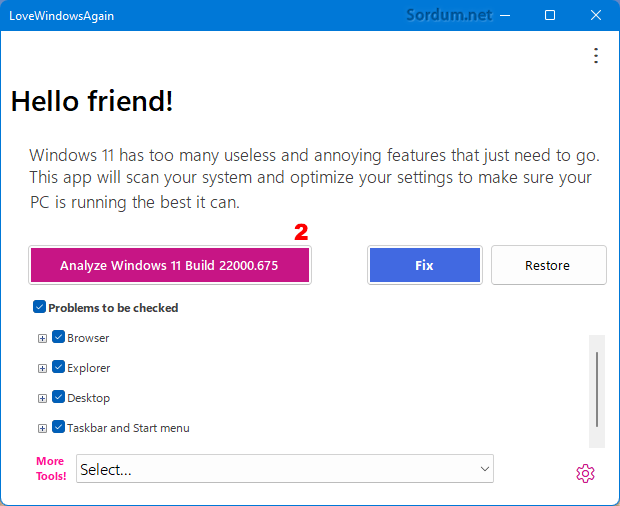Screen dimensions: 620x506
Task: Click the More Tools! pink label
Action: point(51,468)
